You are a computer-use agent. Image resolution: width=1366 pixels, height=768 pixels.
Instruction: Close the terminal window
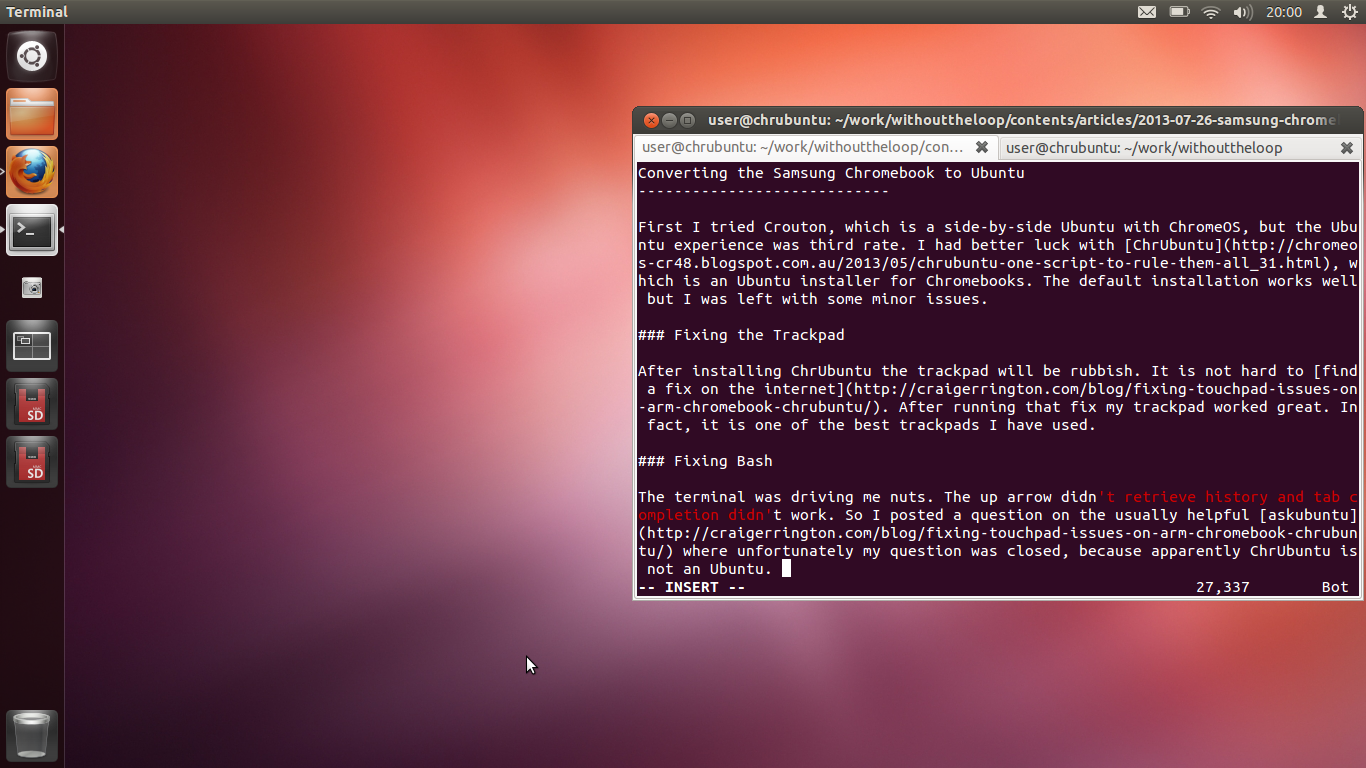651,120
